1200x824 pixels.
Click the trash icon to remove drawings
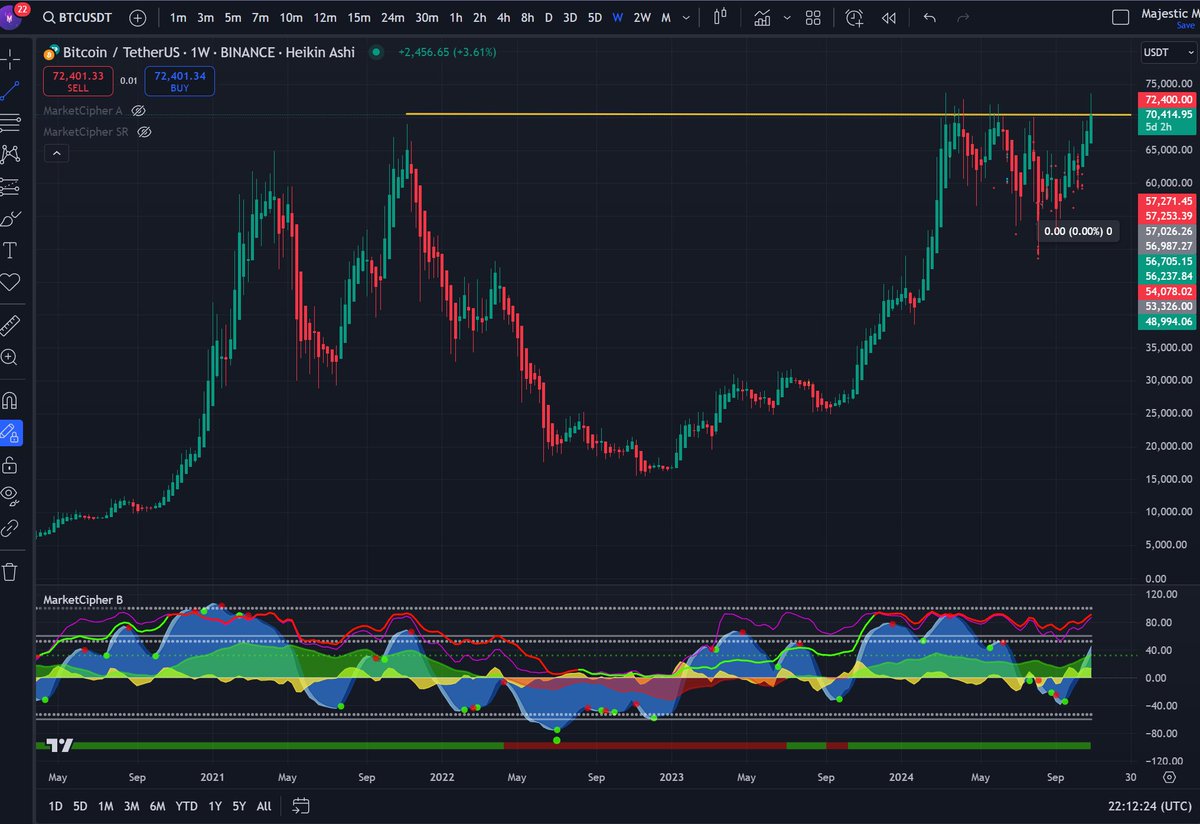(12, 570)
